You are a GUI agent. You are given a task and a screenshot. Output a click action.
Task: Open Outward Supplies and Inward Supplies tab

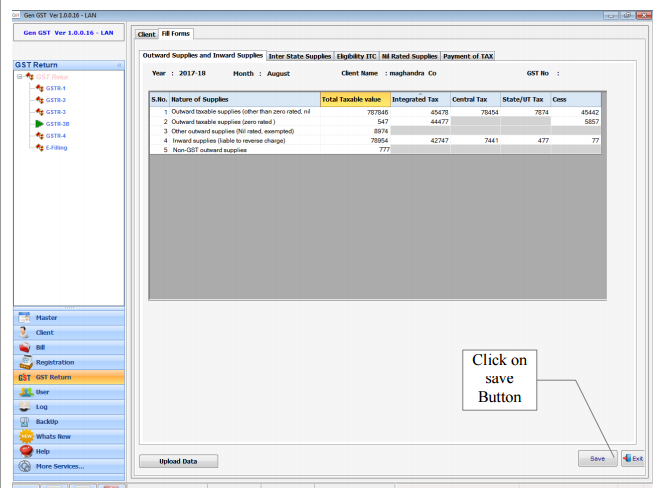[x=203, y=55]
